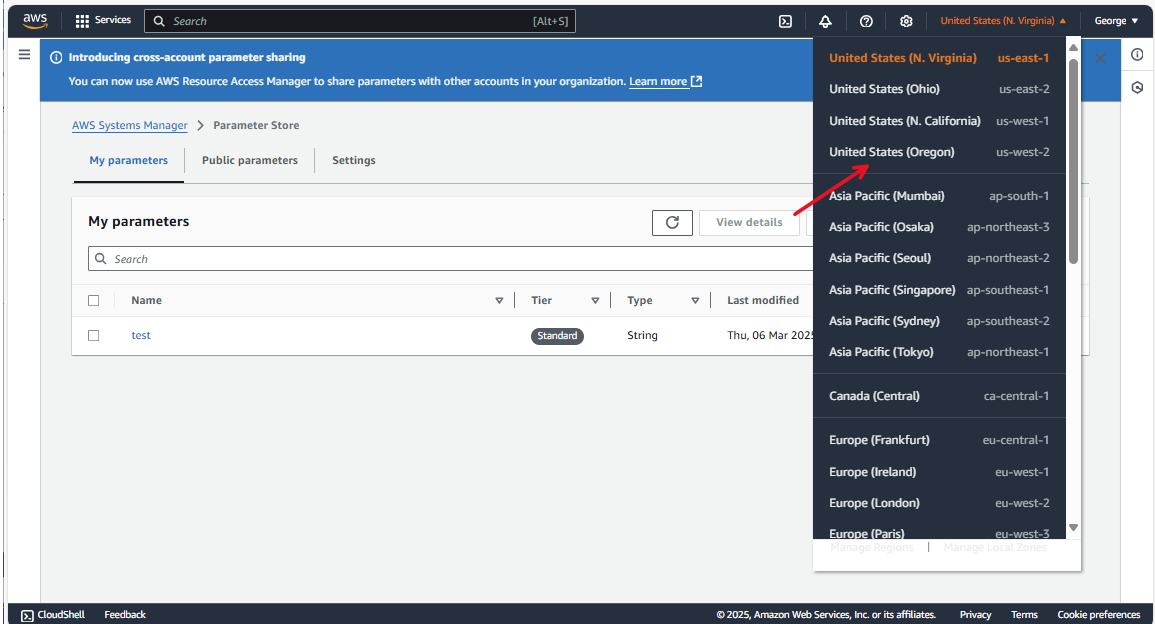
Task: Select United States (Ohio) region
Action: 939,89
